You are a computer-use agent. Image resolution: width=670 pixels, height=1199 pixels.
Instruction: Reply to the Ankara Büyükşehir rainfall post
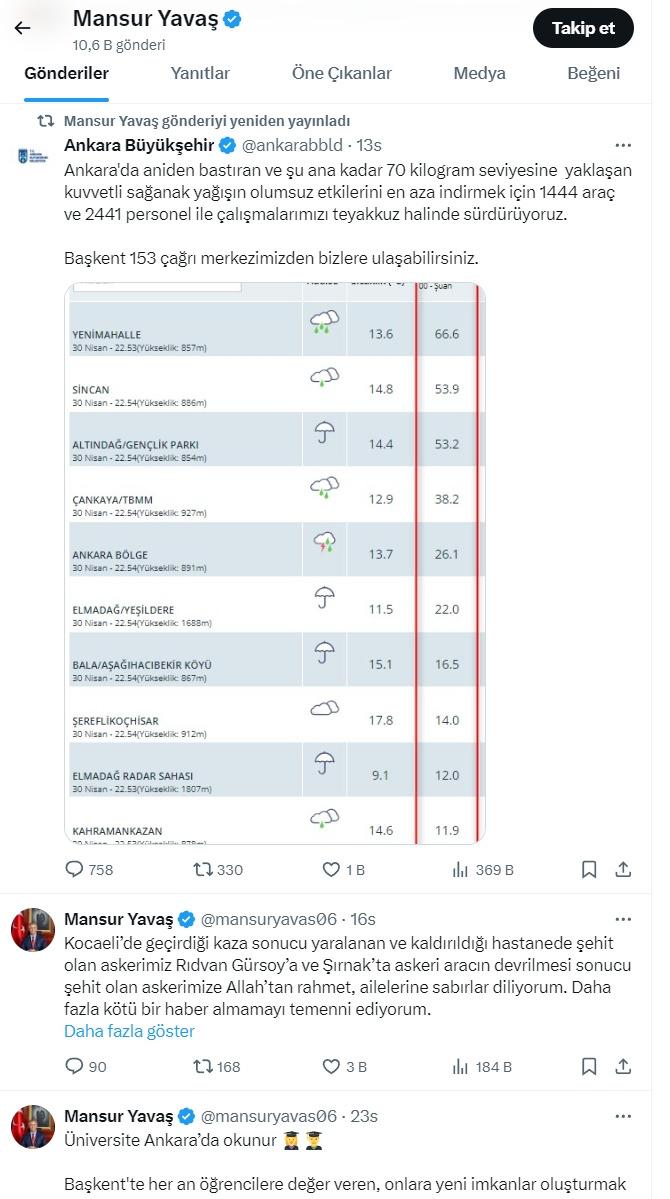point(74,869)
